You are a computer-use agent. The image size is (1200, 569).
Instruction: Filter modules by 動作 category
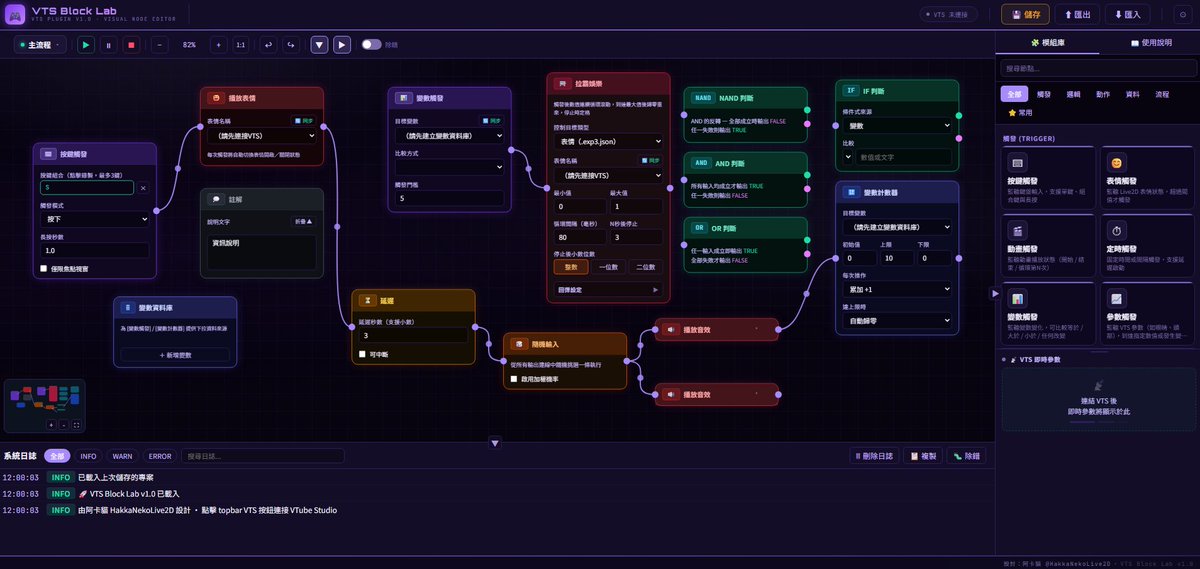[1102, 94]
